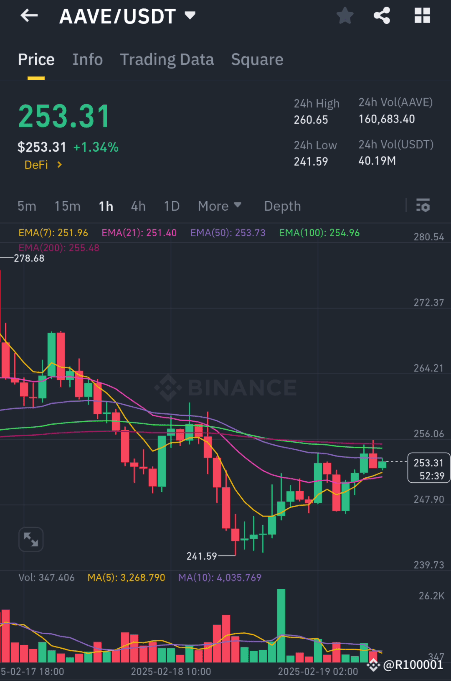Expand the More timeframes dropdown
Screen dimensions: 451x681
219,206
